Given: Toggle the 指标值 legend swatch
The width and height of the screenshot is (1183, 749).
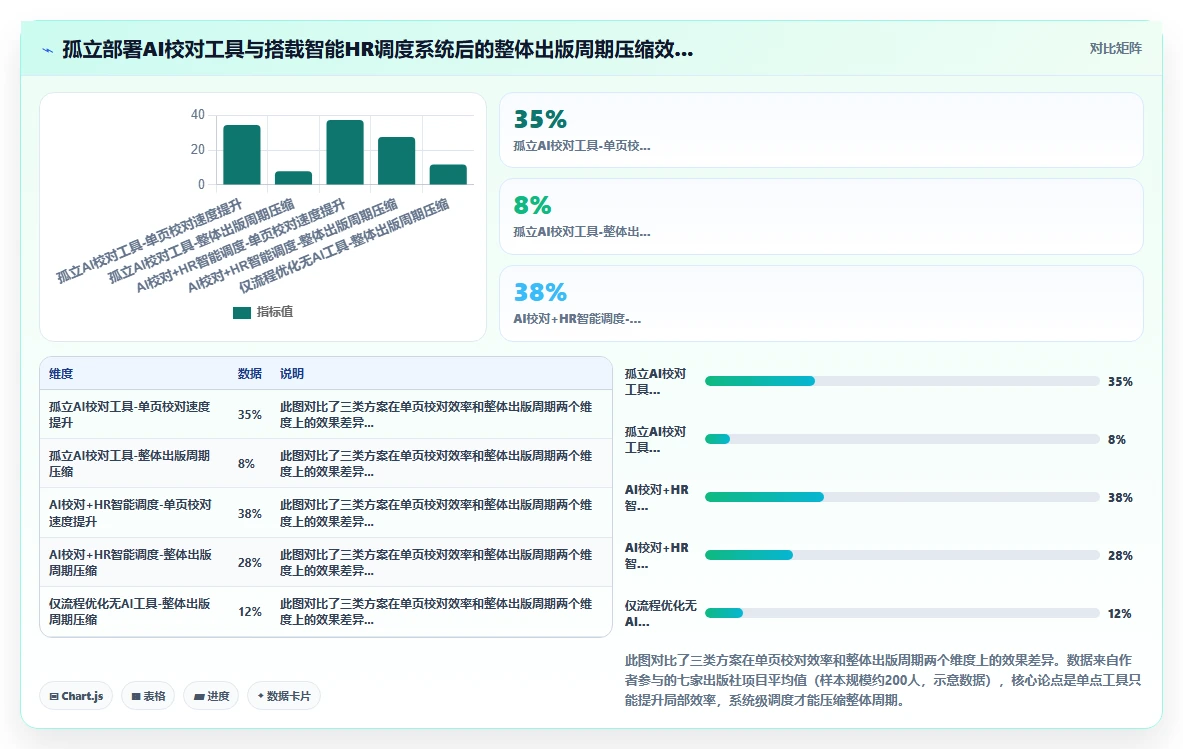Looking at the screenshot, I should pyautogui.click(x=241, y=312).
